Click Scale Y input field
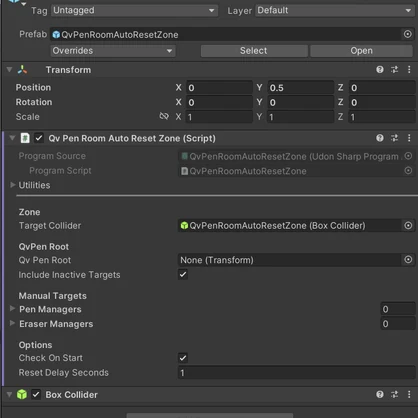 301,117
